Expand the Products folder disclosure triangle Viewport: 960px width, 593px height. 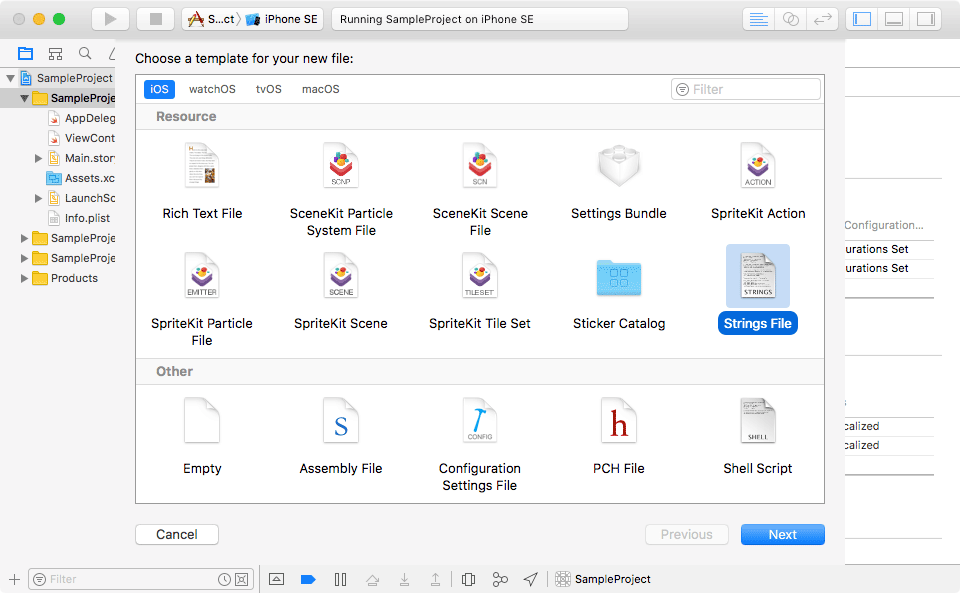coord(24,278)
